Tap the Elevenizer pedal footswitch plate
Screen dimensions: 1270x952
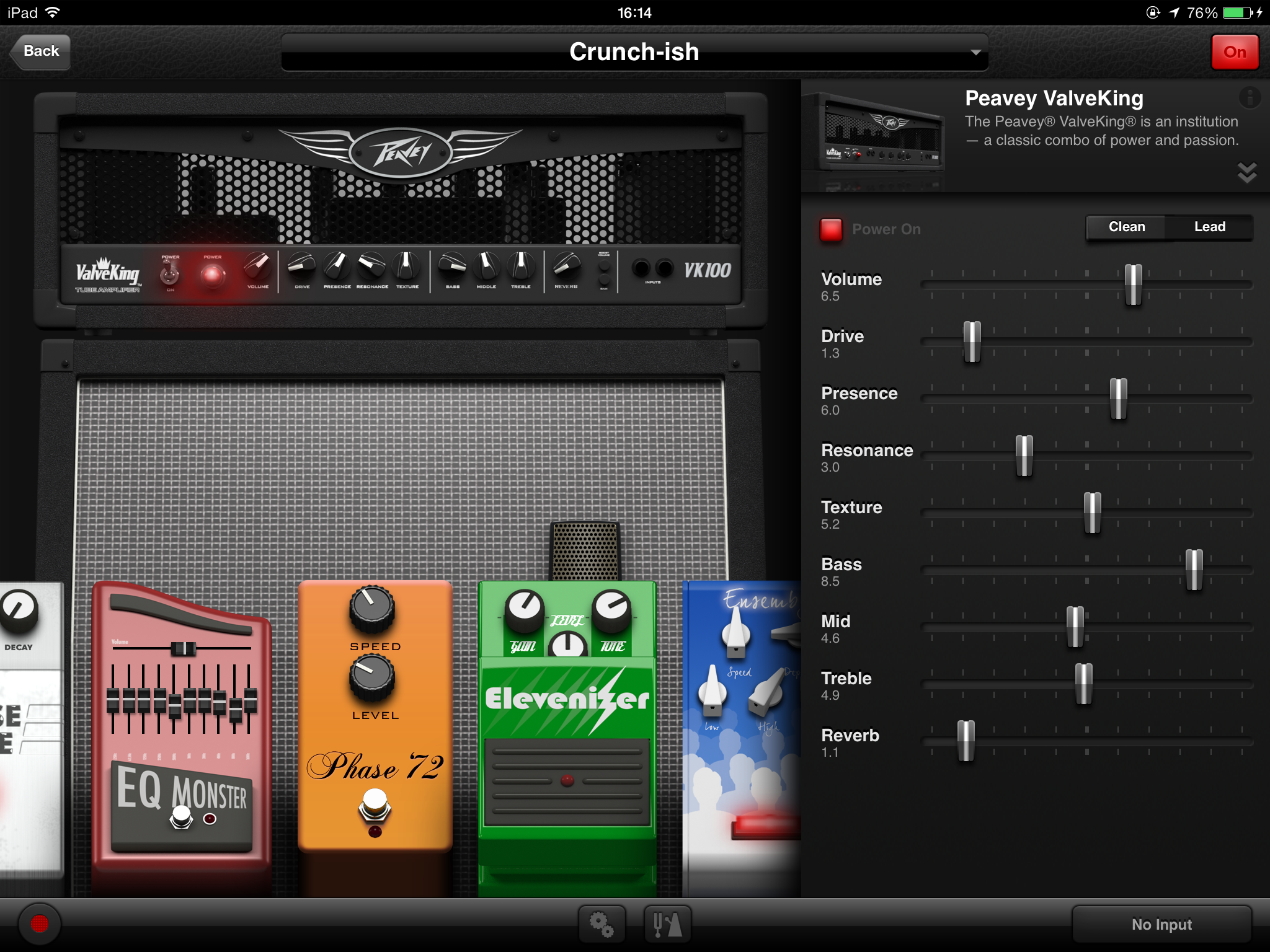pyautogui.click(x=567, y=782)
